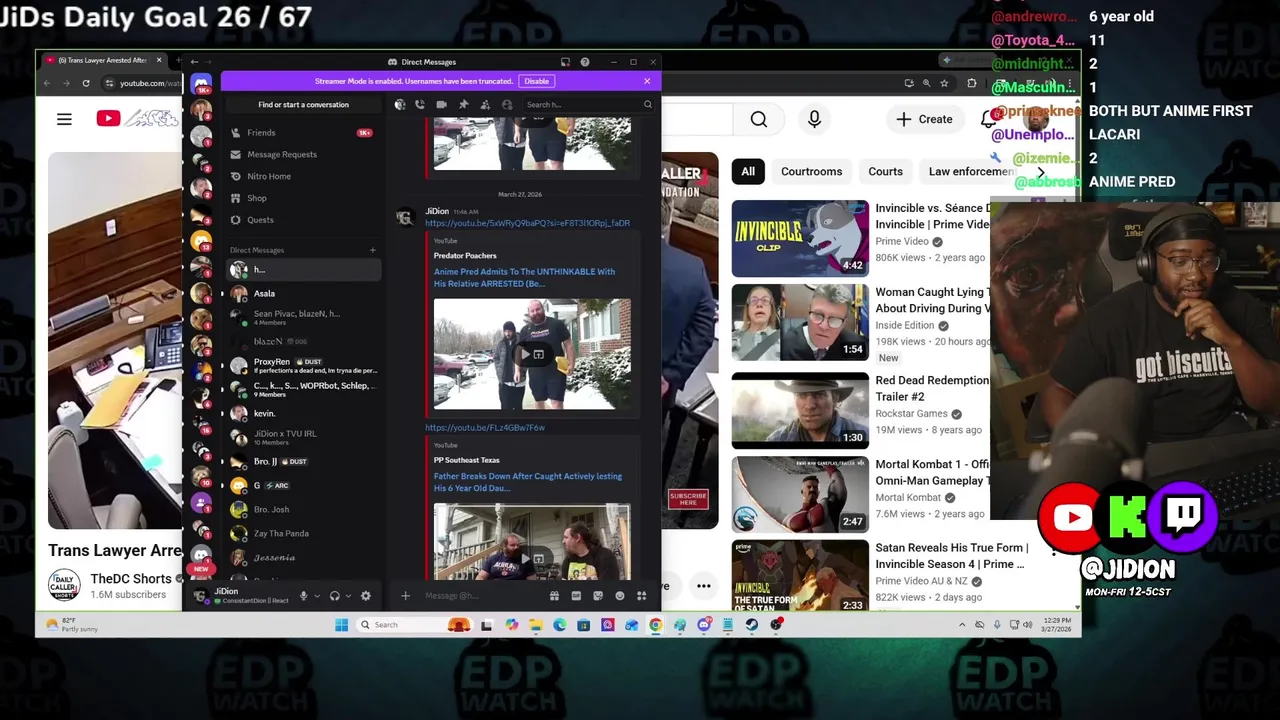Attach file with plus icon in message bar
Viewport: 1280px width, 720px height.
pos(405,596)
